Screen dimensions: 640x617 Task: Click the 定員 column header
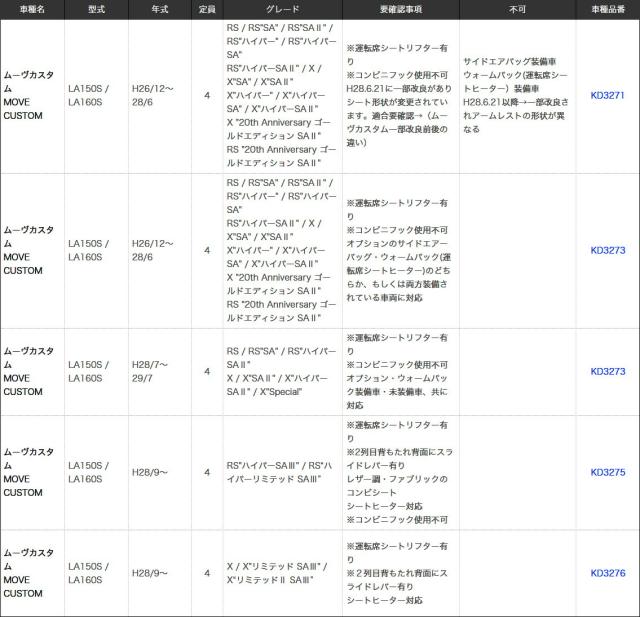point(207,10)
